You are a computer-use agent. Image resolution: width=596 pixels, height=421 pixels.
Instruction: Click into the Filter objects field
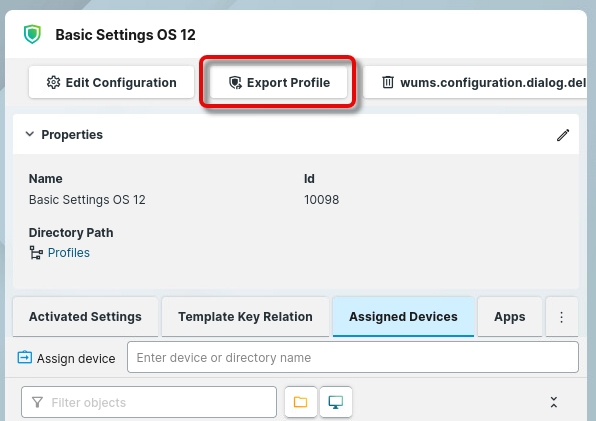tap(149, 402)
